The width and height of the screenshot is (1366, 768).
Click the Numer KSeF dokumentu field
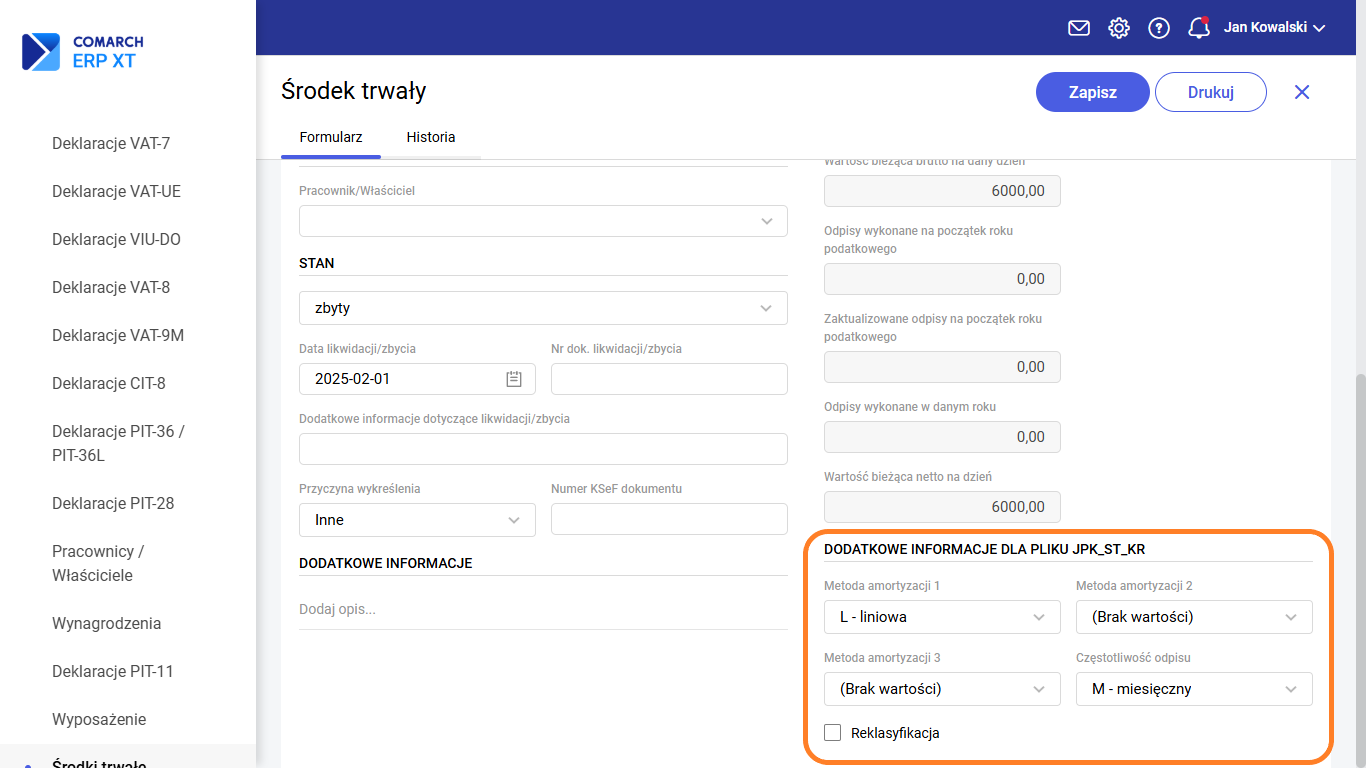coord(668,520)
